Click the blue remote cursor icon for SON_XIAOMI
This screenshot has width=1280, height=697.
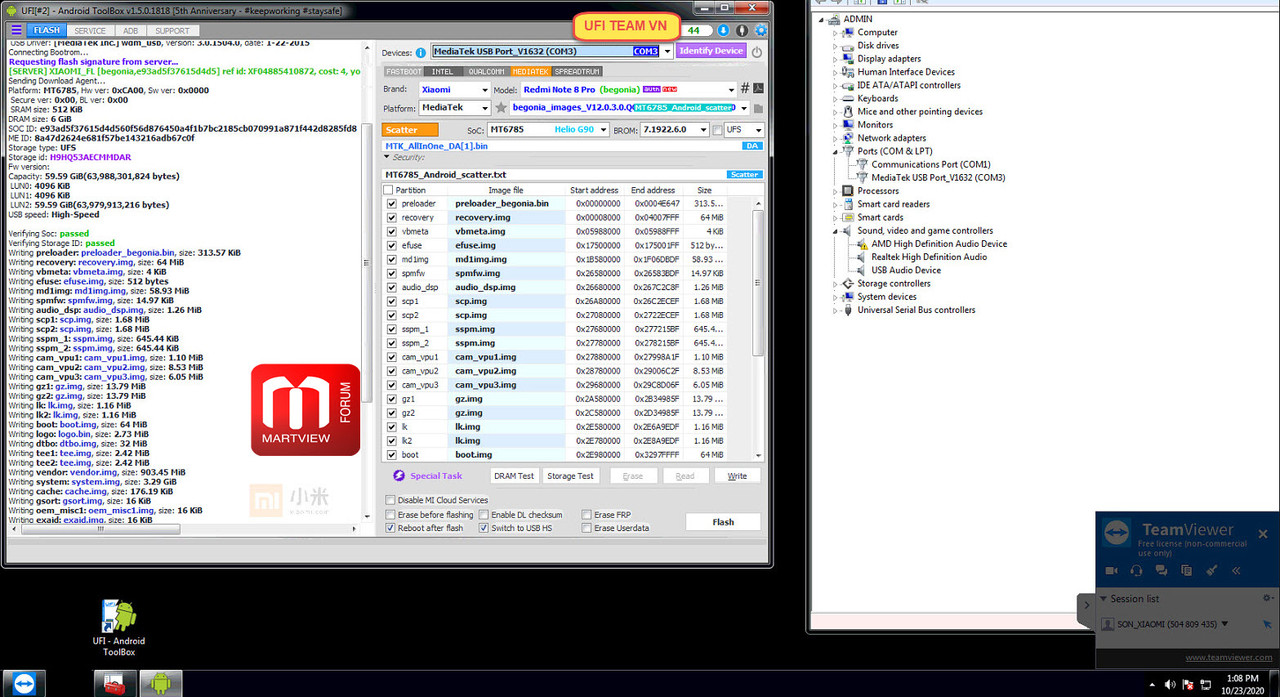[1267, 624]
